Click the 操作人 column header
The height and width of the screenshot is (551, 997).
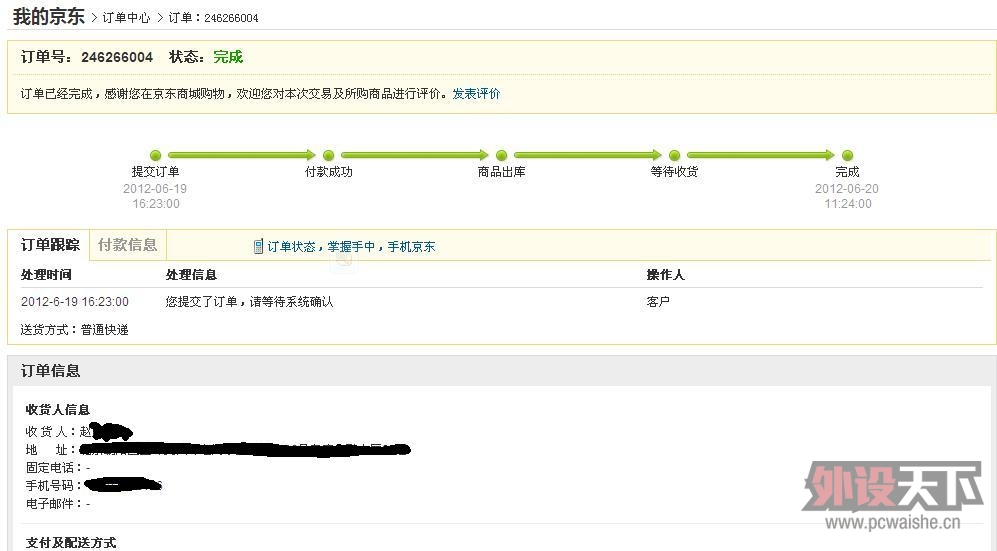(666, 275)
